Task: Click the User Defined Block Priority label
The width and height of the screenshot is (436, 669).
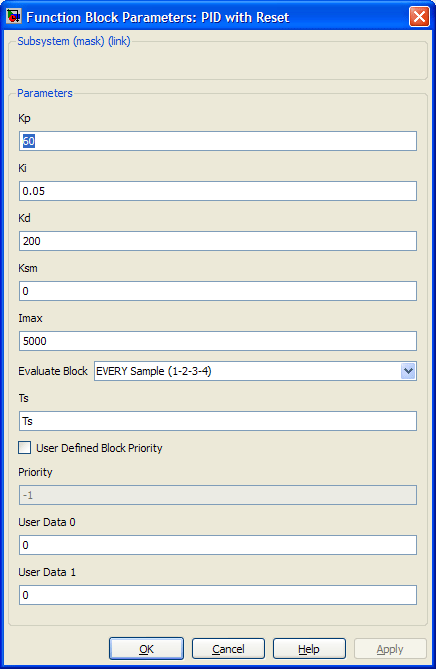Action: click(99, 448)
